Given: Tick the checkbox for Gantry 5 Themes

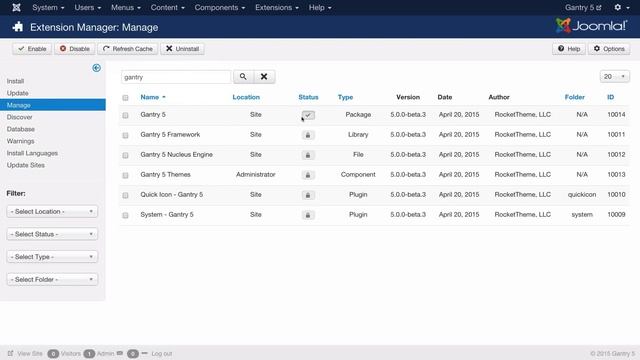Looking at the screenshot, I should pyautogui.click(x=125, y=176).
